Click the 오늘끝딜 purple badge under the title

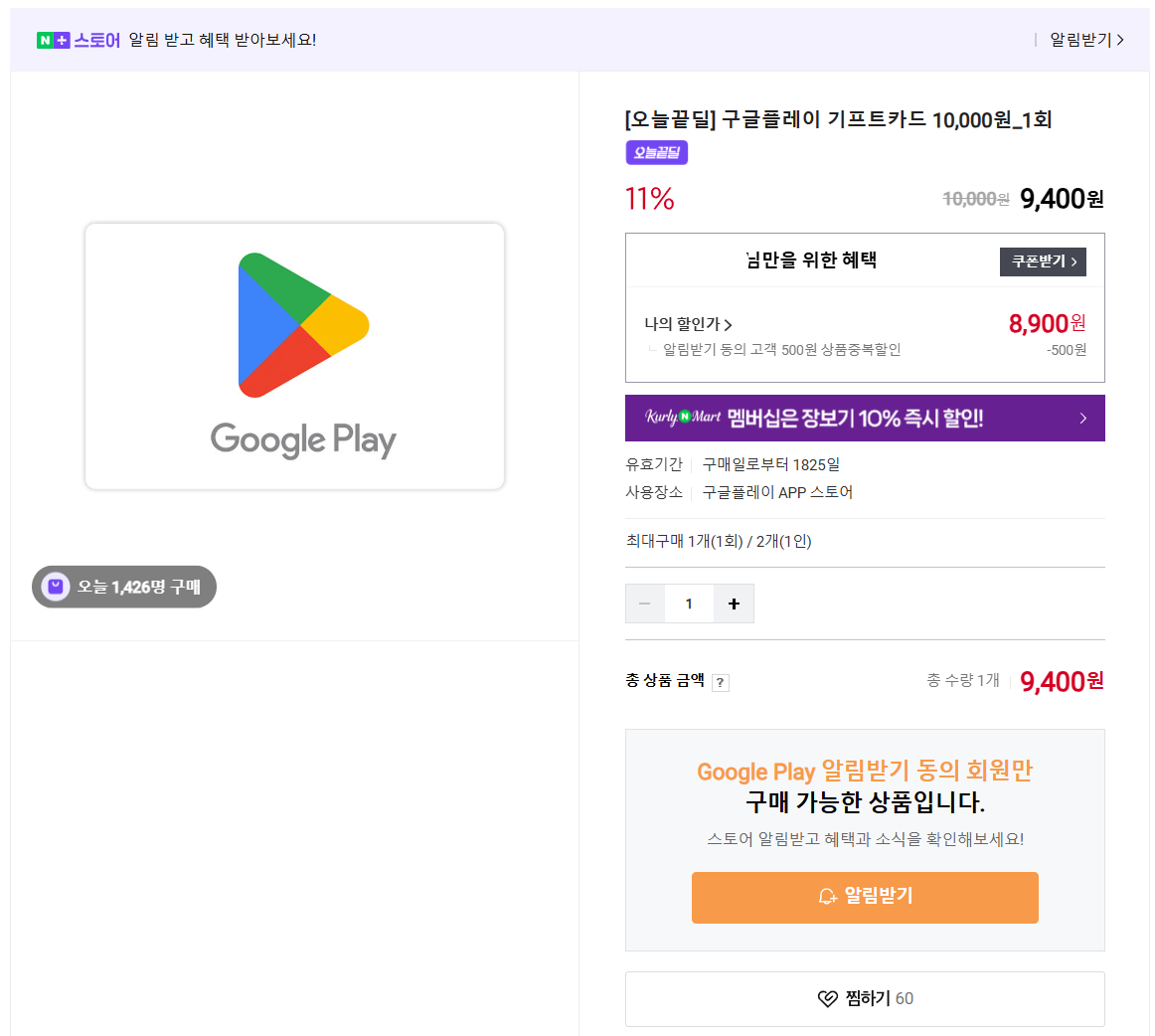656,154
